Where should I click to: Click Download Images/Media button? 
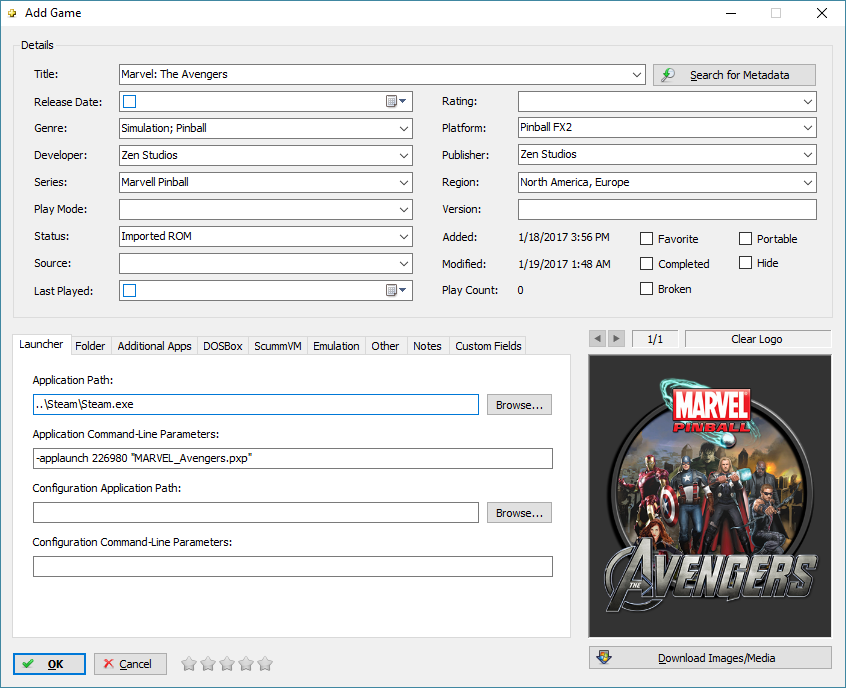tap(710, 658)
